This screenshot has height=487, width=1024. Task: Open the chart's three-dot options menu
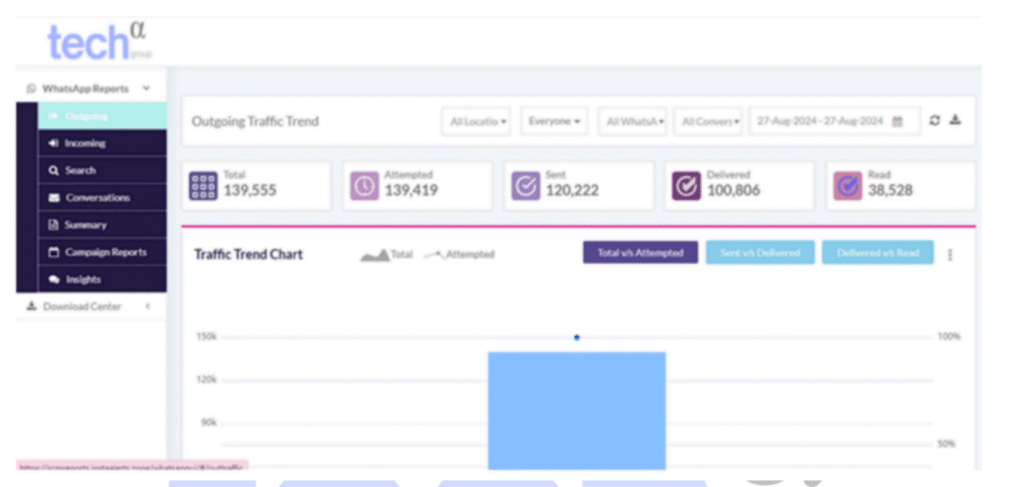pos(950,254)
